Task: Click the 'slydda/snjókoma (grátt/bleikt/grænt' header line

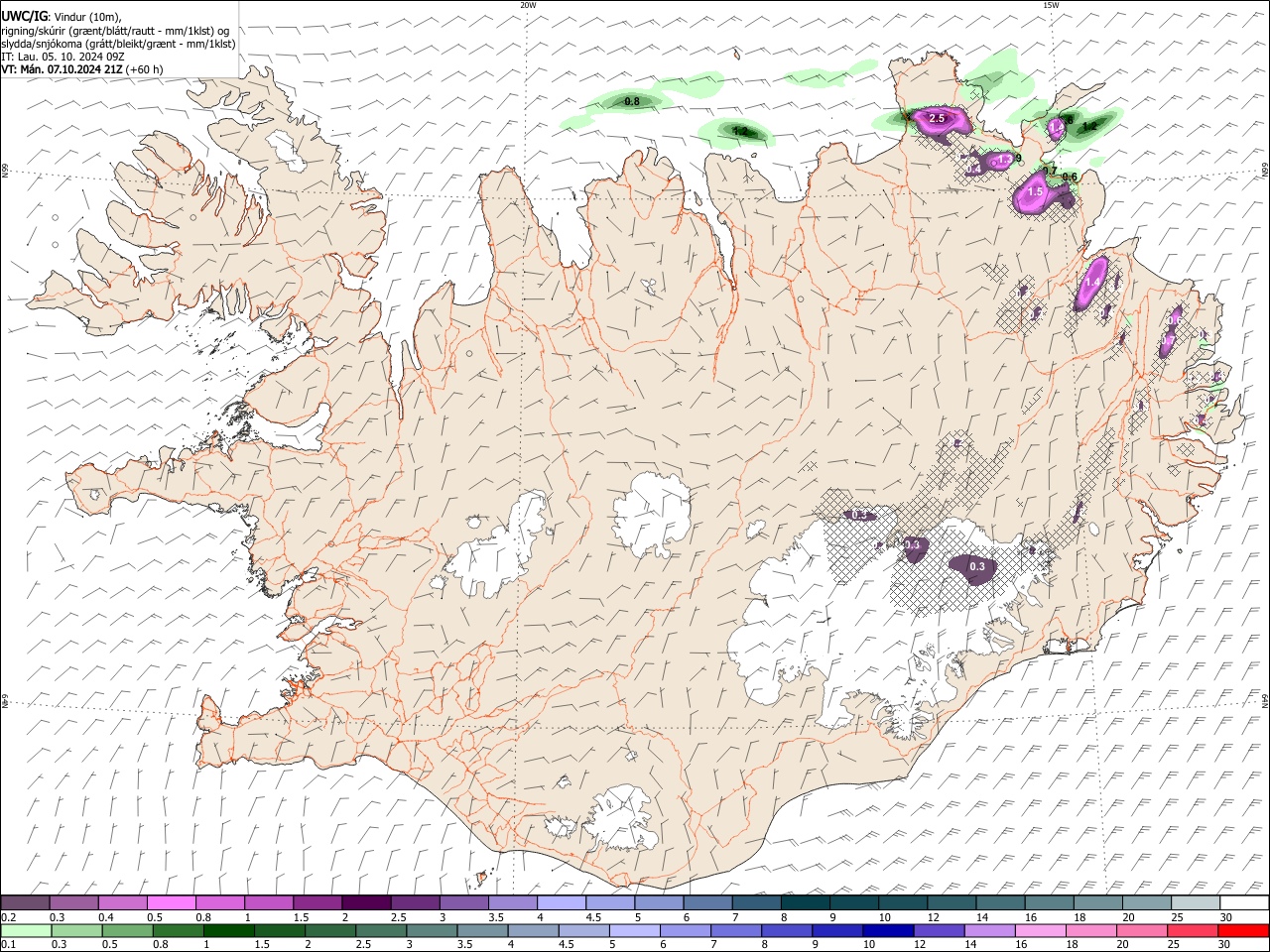Action: click(x=118, y=44)
